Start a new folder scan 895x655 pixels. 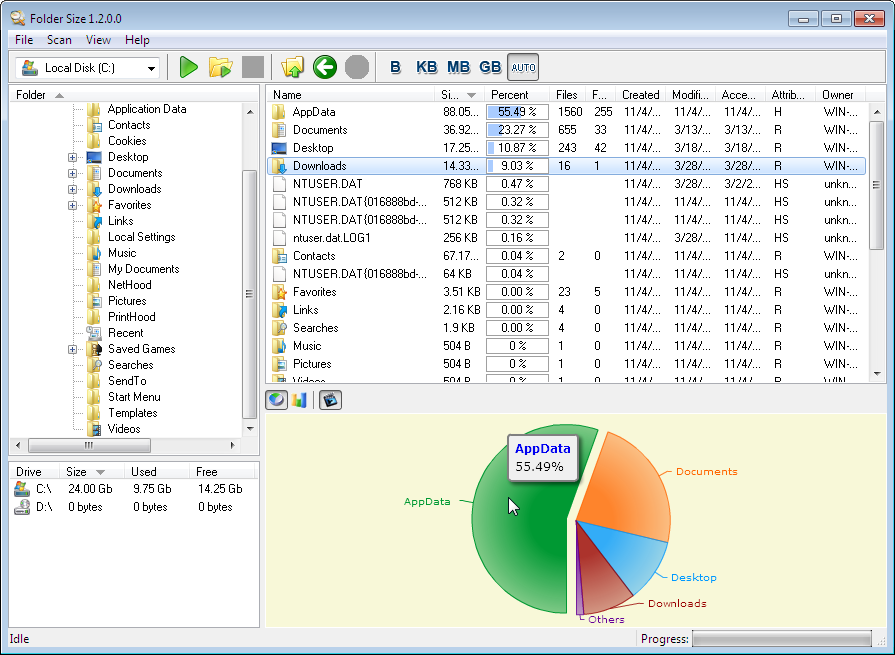pyautogui.click(x=188, y=67)
